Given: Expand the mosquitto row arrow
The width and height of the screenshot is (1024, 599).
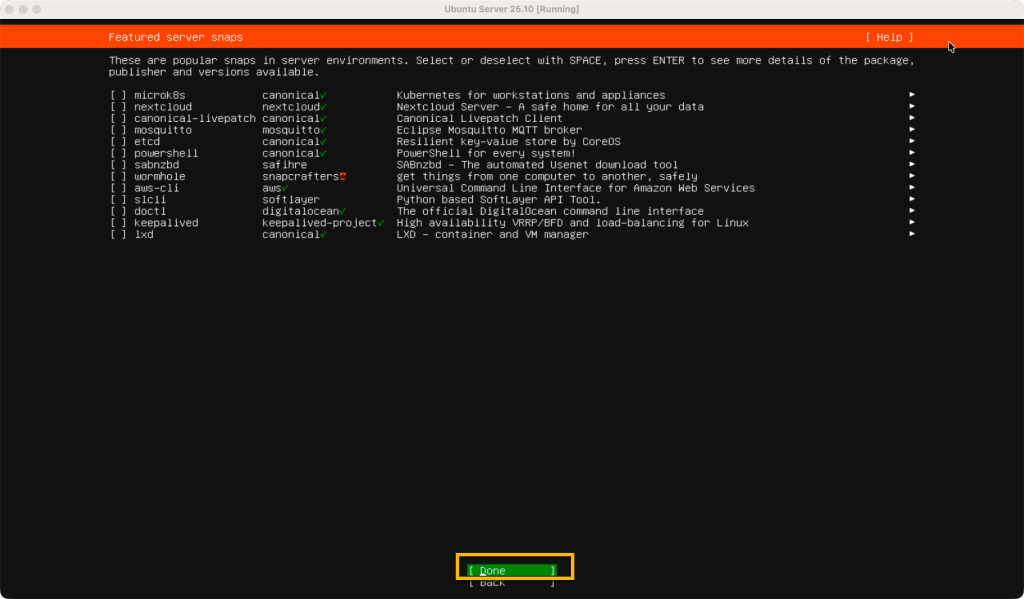Looking at the screenshot, I should coord(912,130).
